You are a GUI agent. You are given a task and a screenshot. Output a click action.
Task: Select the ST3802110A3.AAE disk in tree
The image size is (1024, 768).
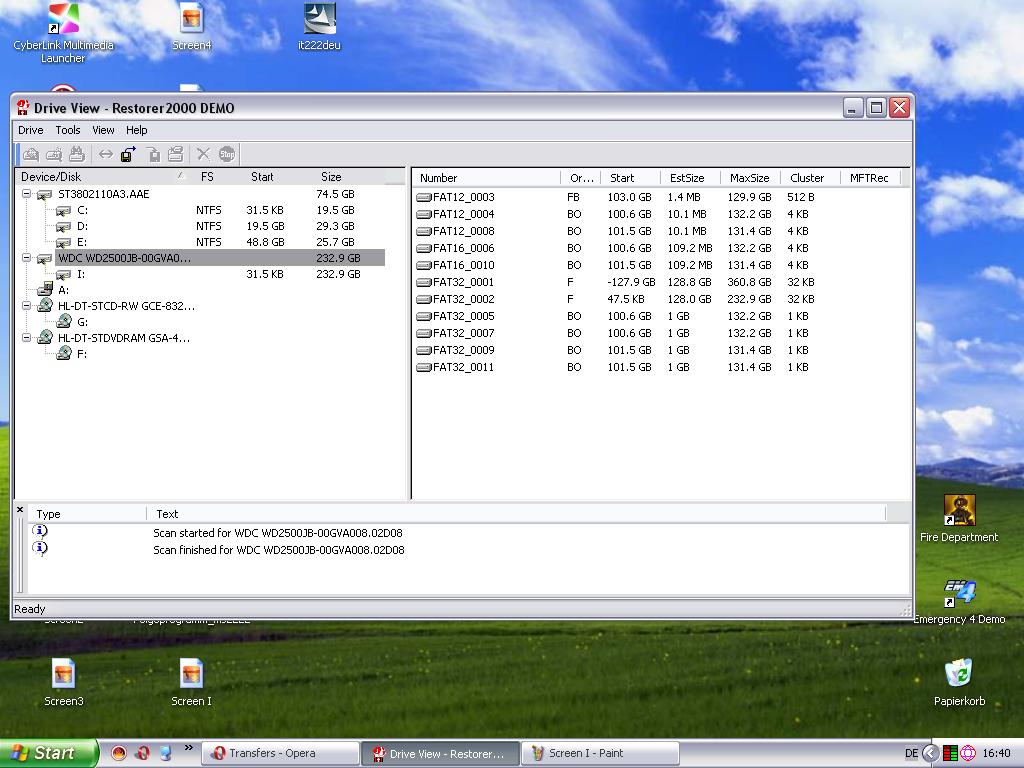(104, 194)
